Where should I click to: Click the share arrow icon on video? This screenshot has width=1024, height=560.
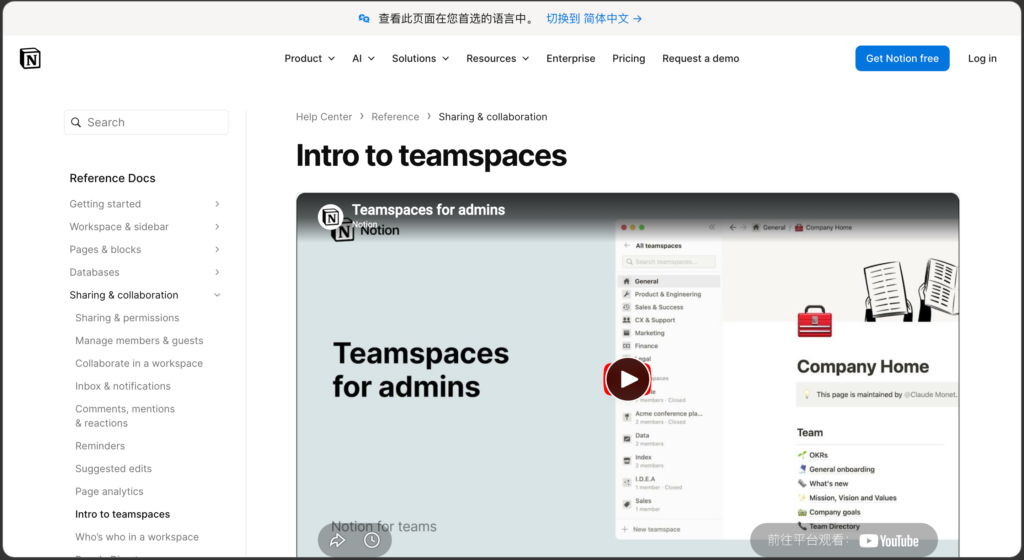[x=337, y=540]
